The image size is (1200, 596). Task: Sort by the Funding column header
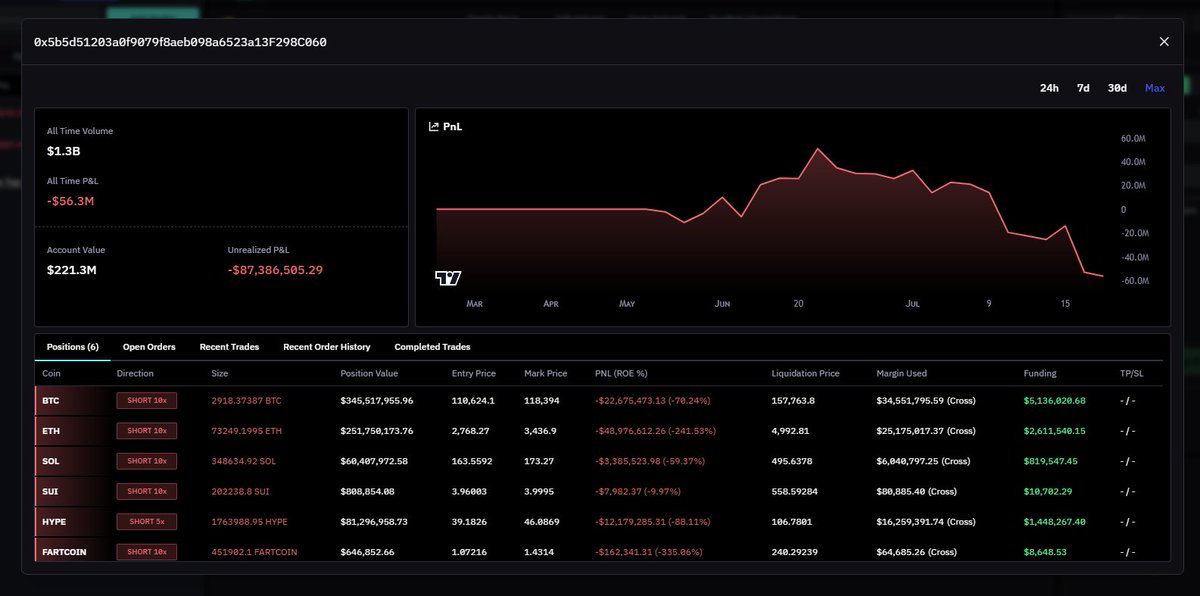point(1039,373)
